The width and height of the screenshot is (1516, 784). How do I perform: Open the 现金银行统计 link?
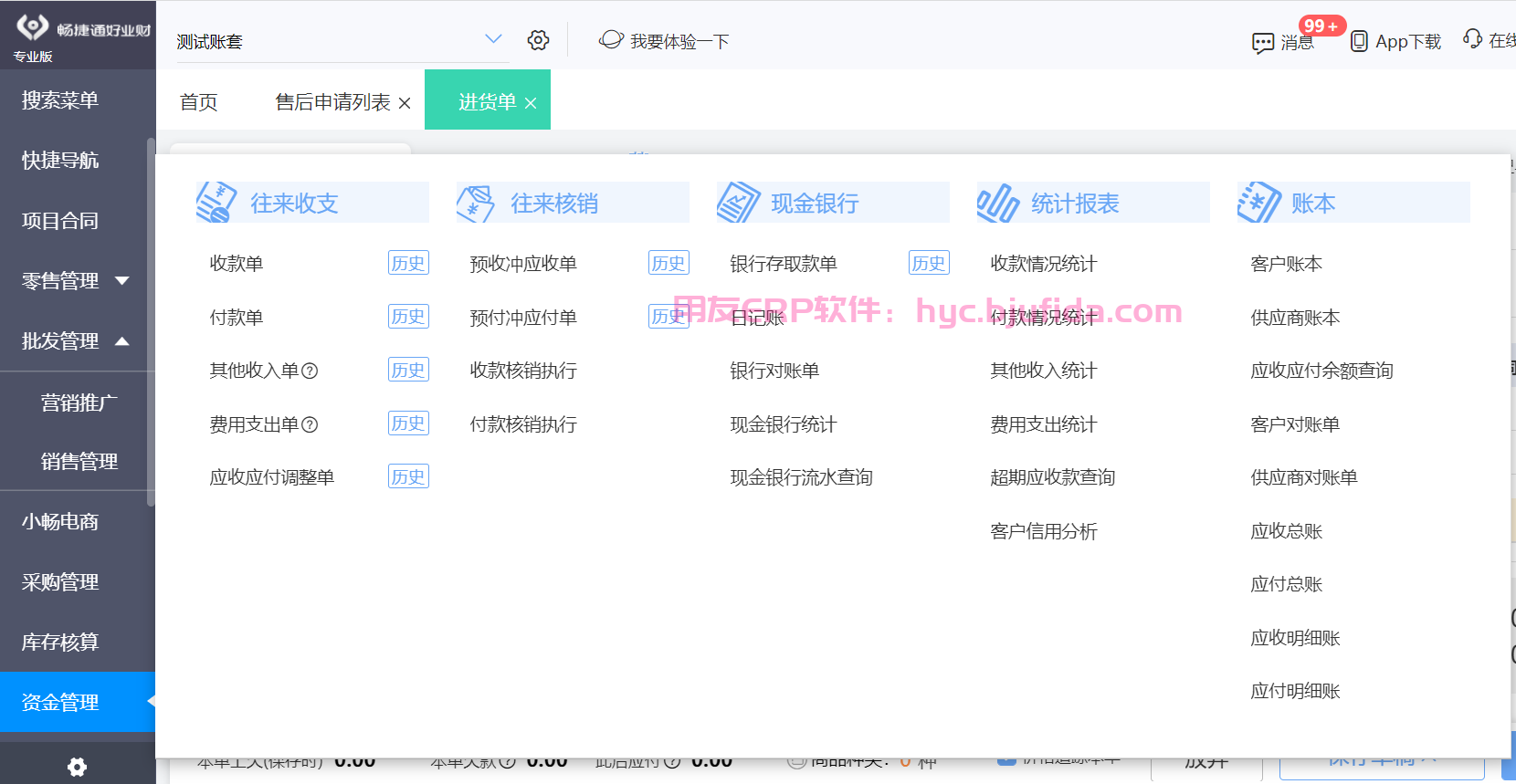tap(784, 424)
